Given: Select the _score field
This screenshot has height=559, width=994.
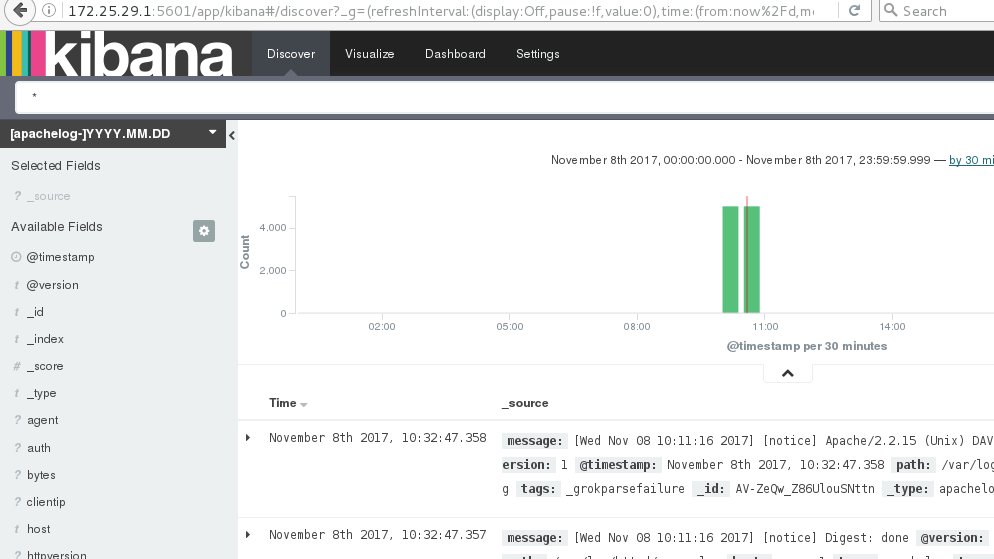Looking at the screenshot, I should 45,366.
